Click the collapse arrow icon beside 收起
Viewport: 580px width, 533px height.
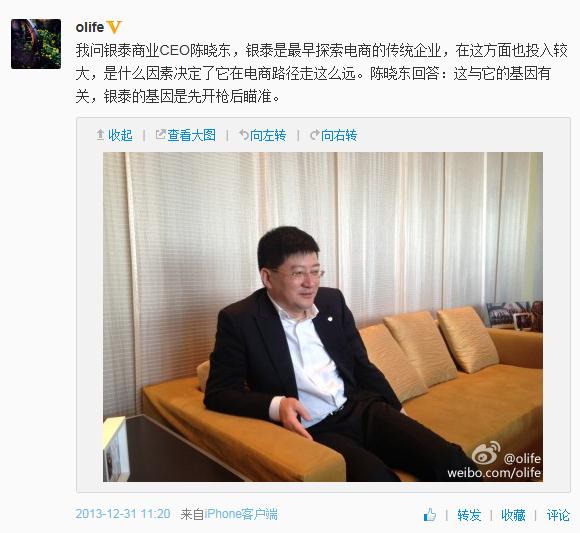[x=100, y=135]
